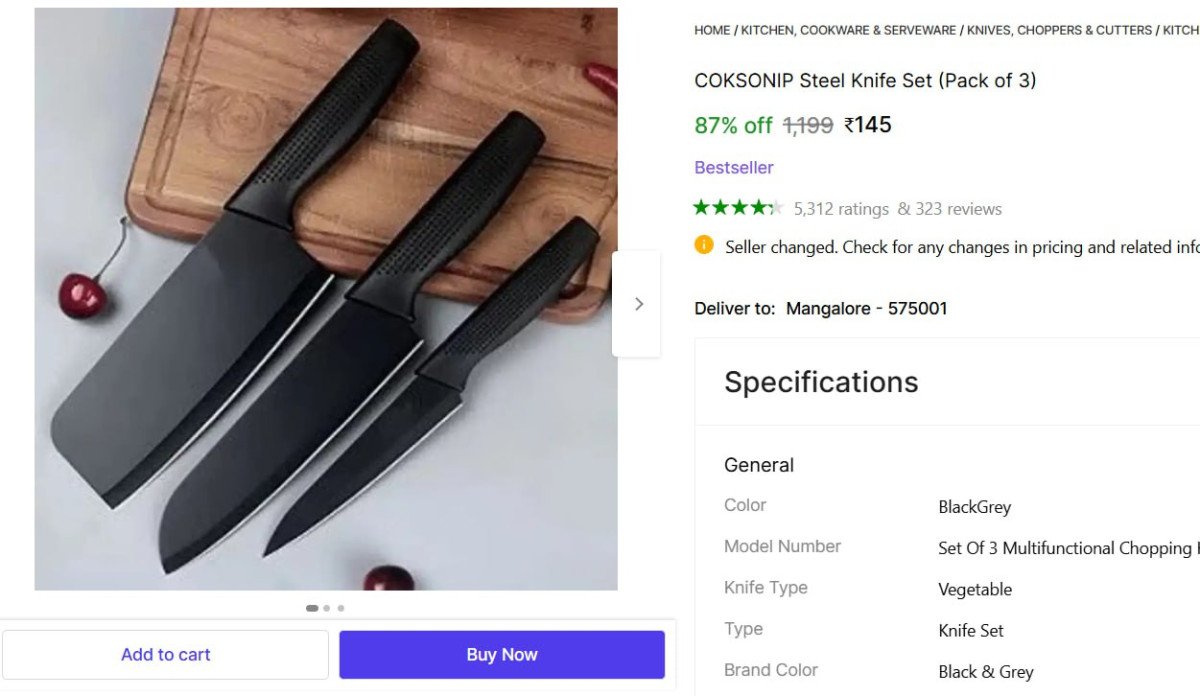This screenshot has width=1200, height=696.
Task: Select the first image carousel dot
Action: (x=312, y=608)
